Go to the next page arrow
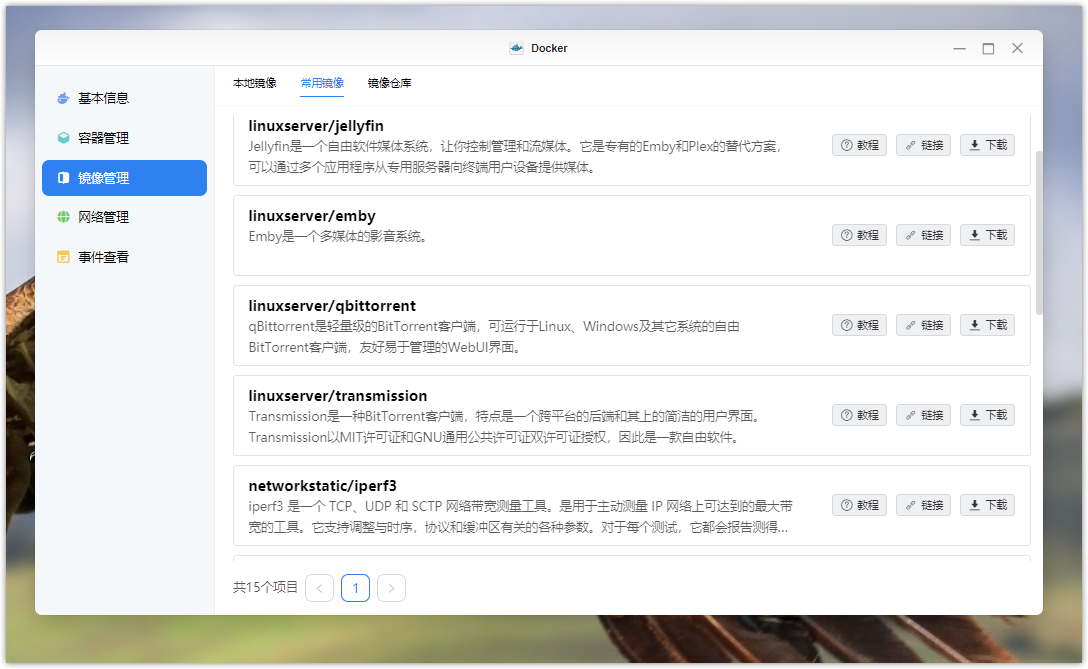The height and width of the screenshot is (669, 1088). tap(391, 588)
